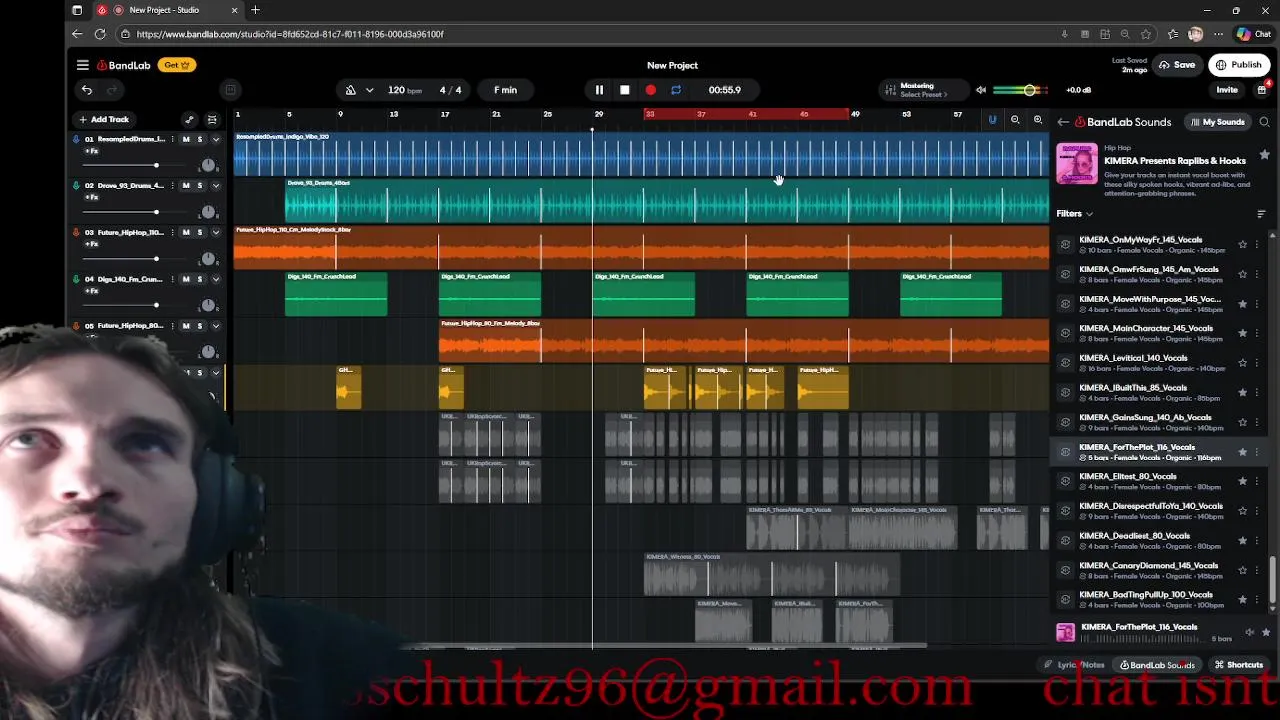The height and width of the screenshot is (720, 1280).
Task: Open more options for KIMERA_Deadliest_80_Vocals
Action: (1257, 541)
